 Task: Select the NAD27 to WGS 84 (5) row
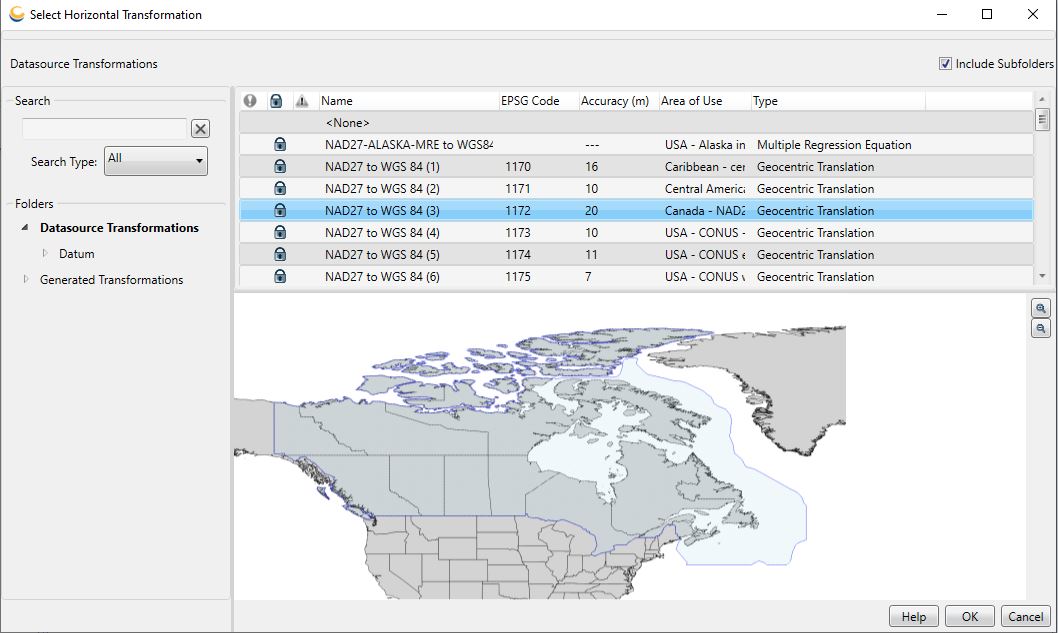point(636,254)
